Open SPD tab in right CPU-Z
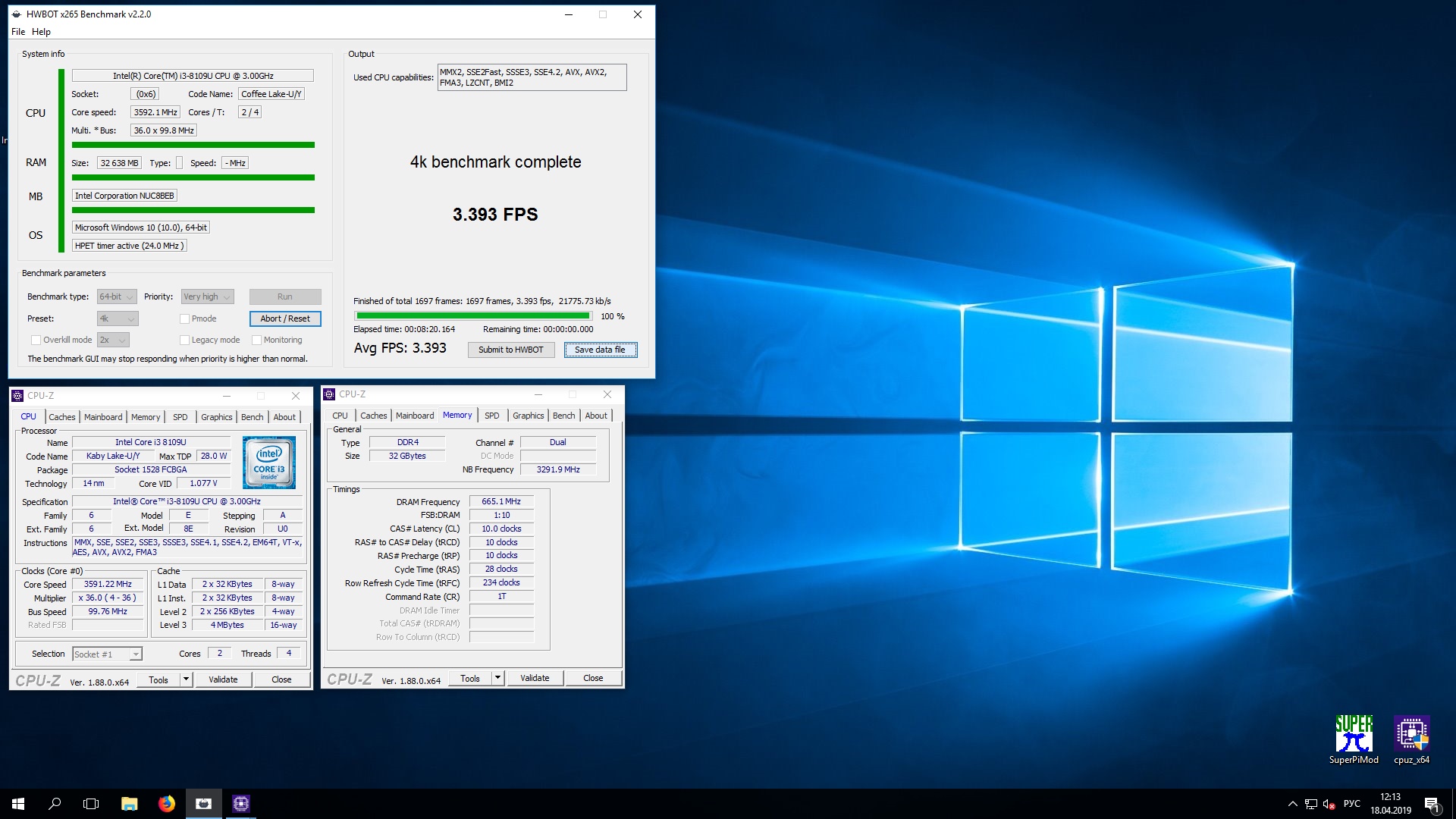The height and width of the screenshot is (819, 1456). [491, 416]
